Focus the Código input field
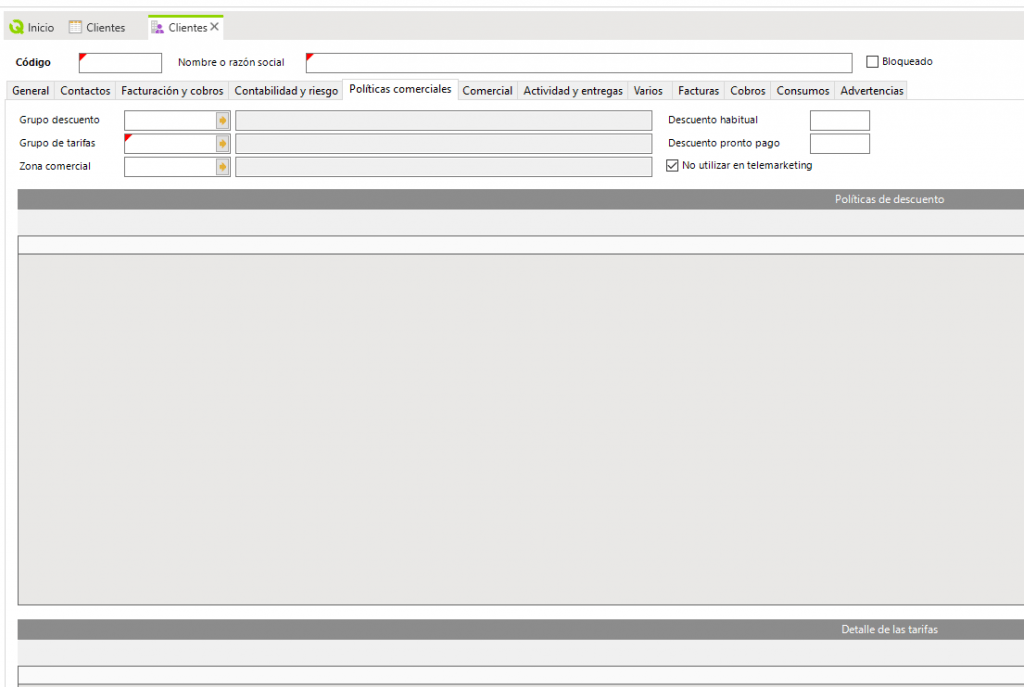This screenshot has width=1024, height=687. tap(120, 63)
